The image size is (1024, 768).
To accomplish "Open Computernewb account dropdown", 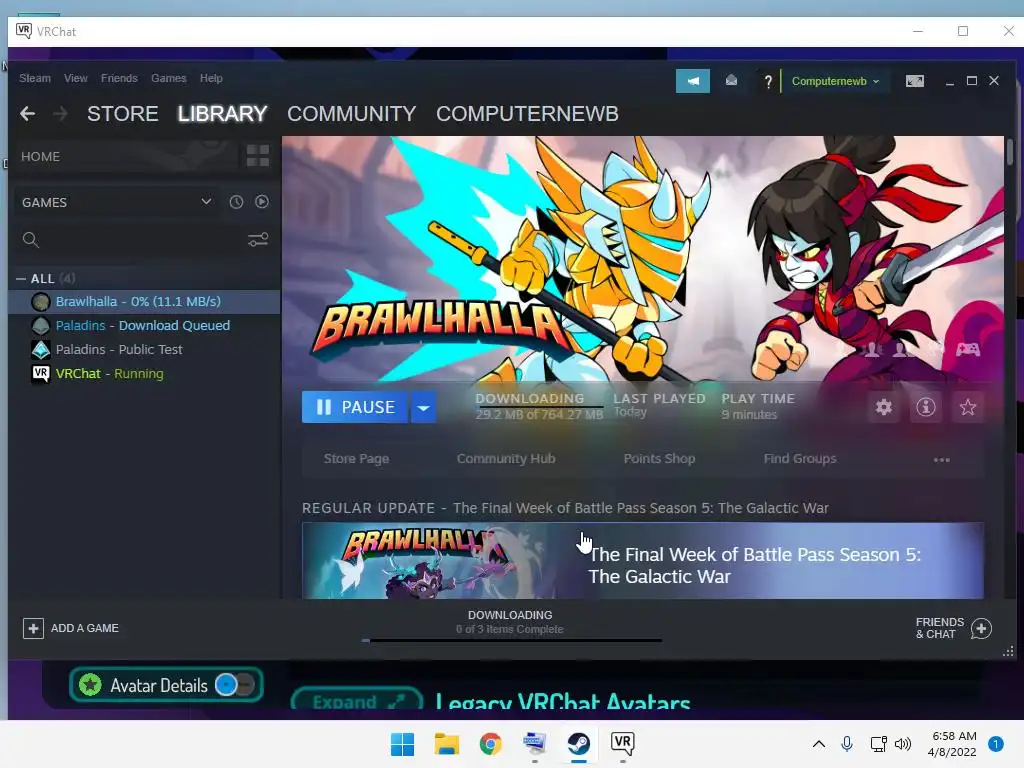I will tap(835, 81).
